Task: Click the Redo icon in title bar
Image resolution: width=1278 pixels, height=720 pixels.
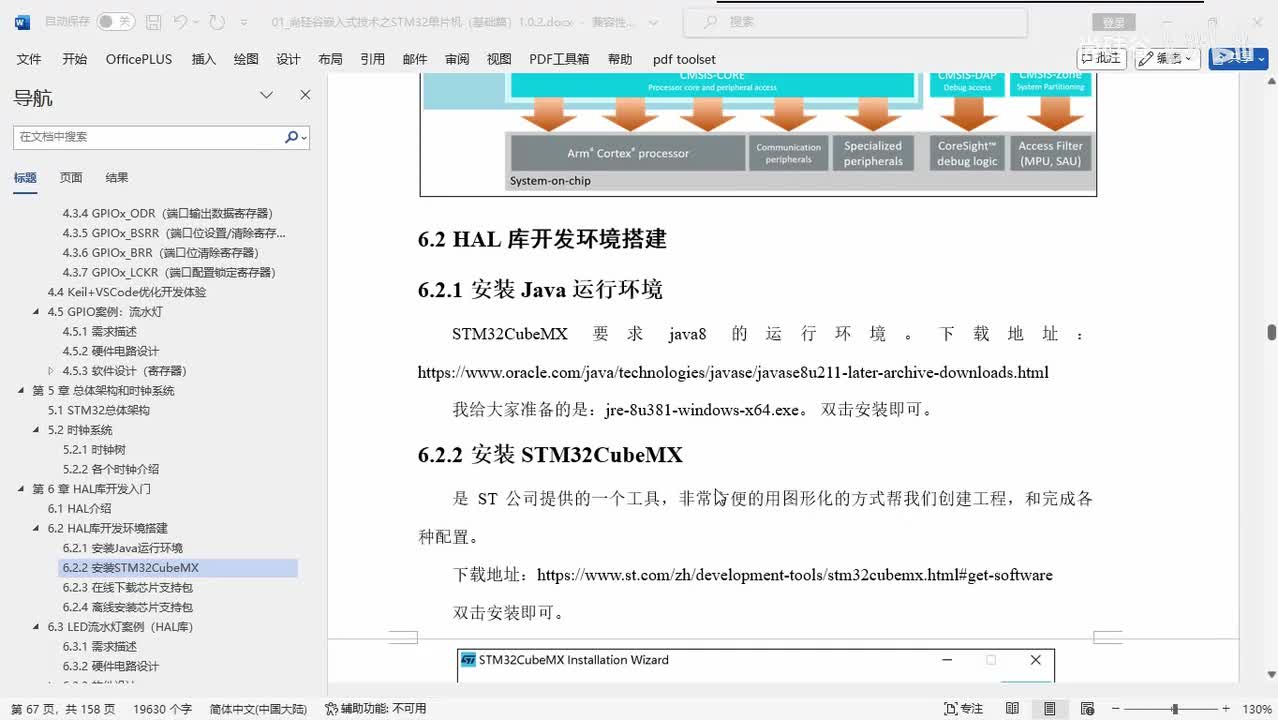Action: (x=217, y=21)
